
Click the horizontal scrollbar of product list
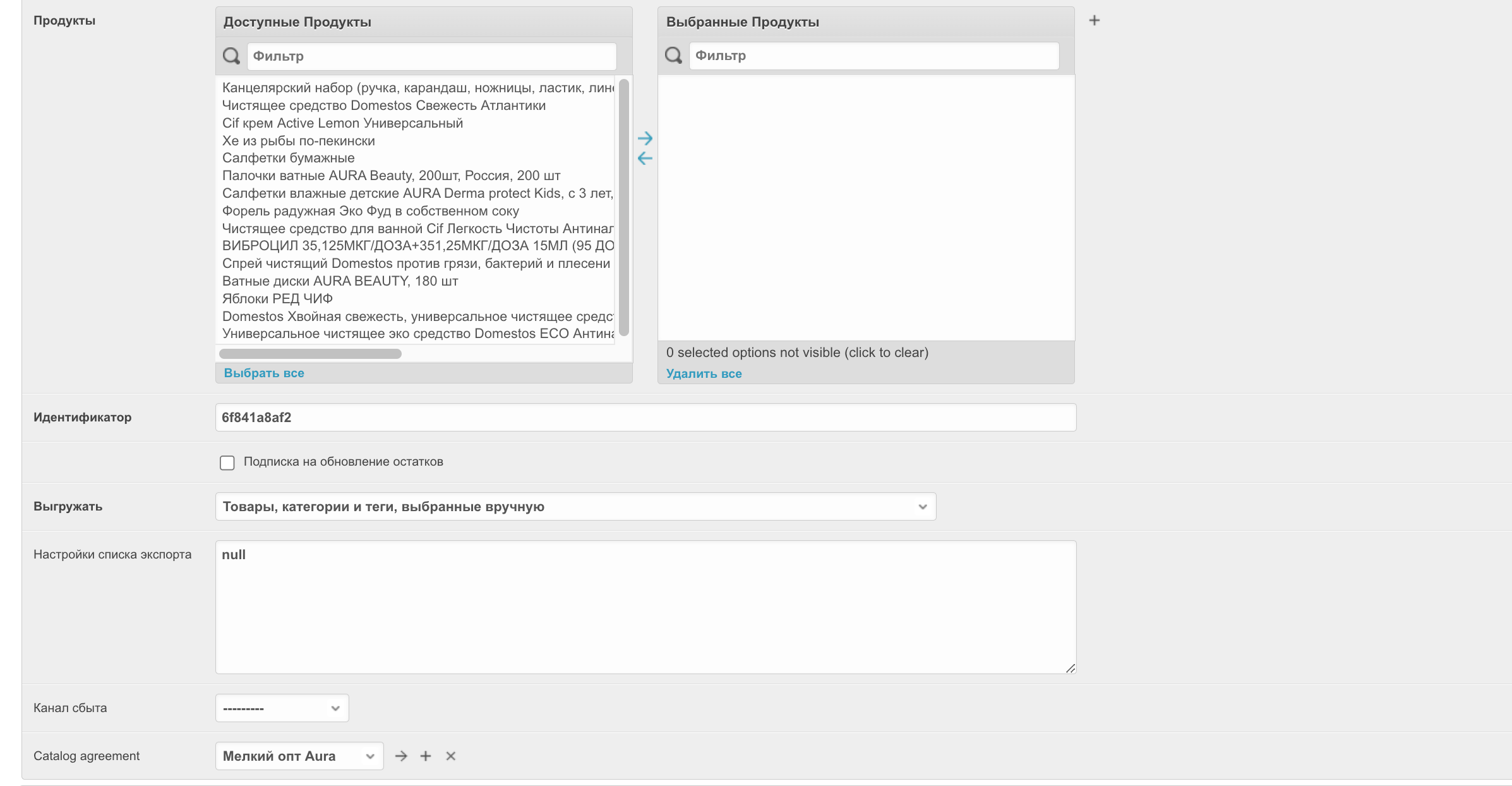[x=310, y=354]
